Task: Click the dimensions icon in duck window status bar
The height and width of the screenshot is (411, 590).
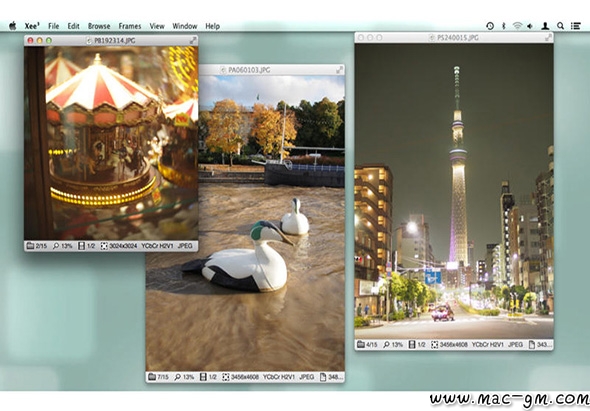Action: pos(226,377)
